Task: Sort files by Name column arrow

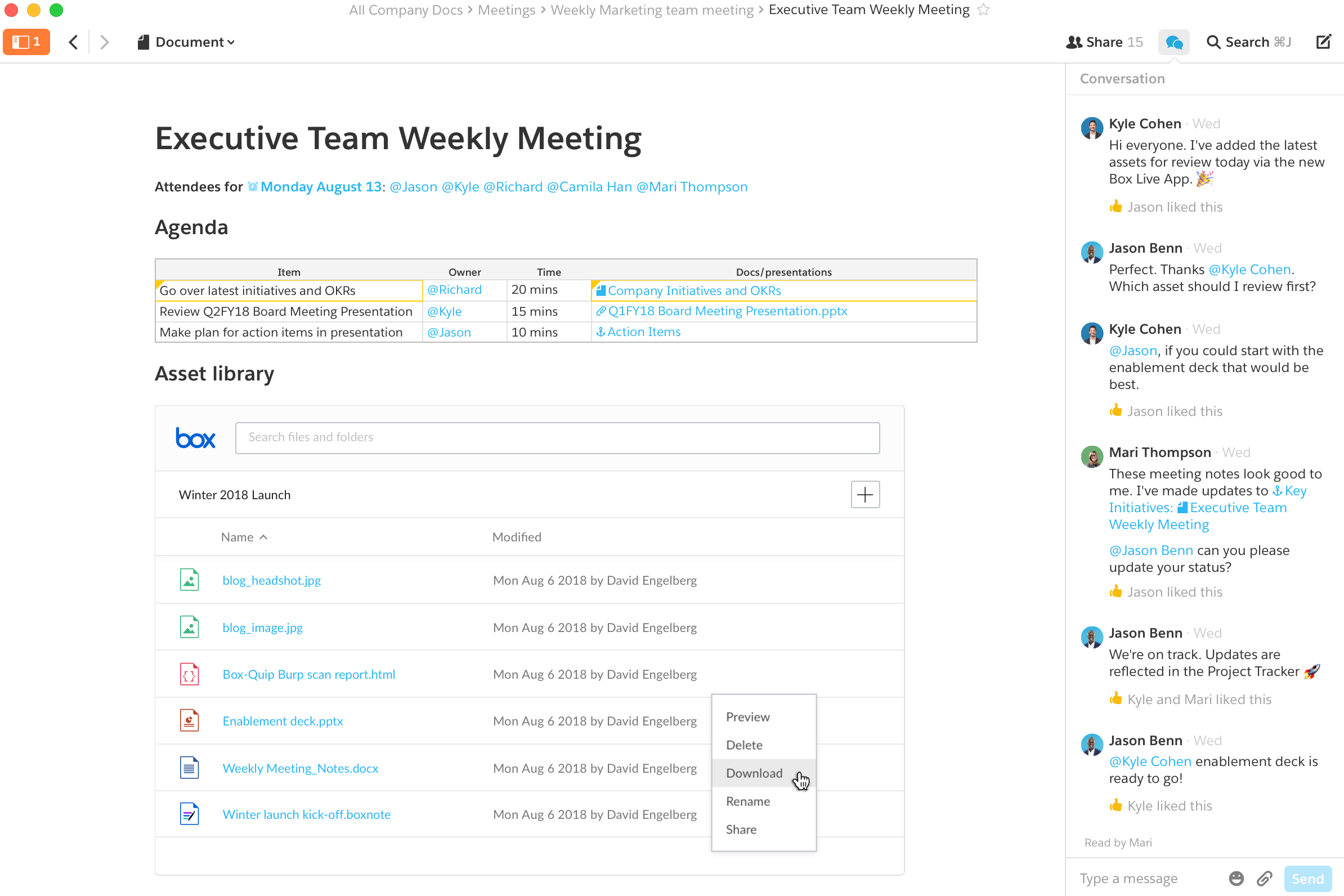Action: tap(263, 537)
